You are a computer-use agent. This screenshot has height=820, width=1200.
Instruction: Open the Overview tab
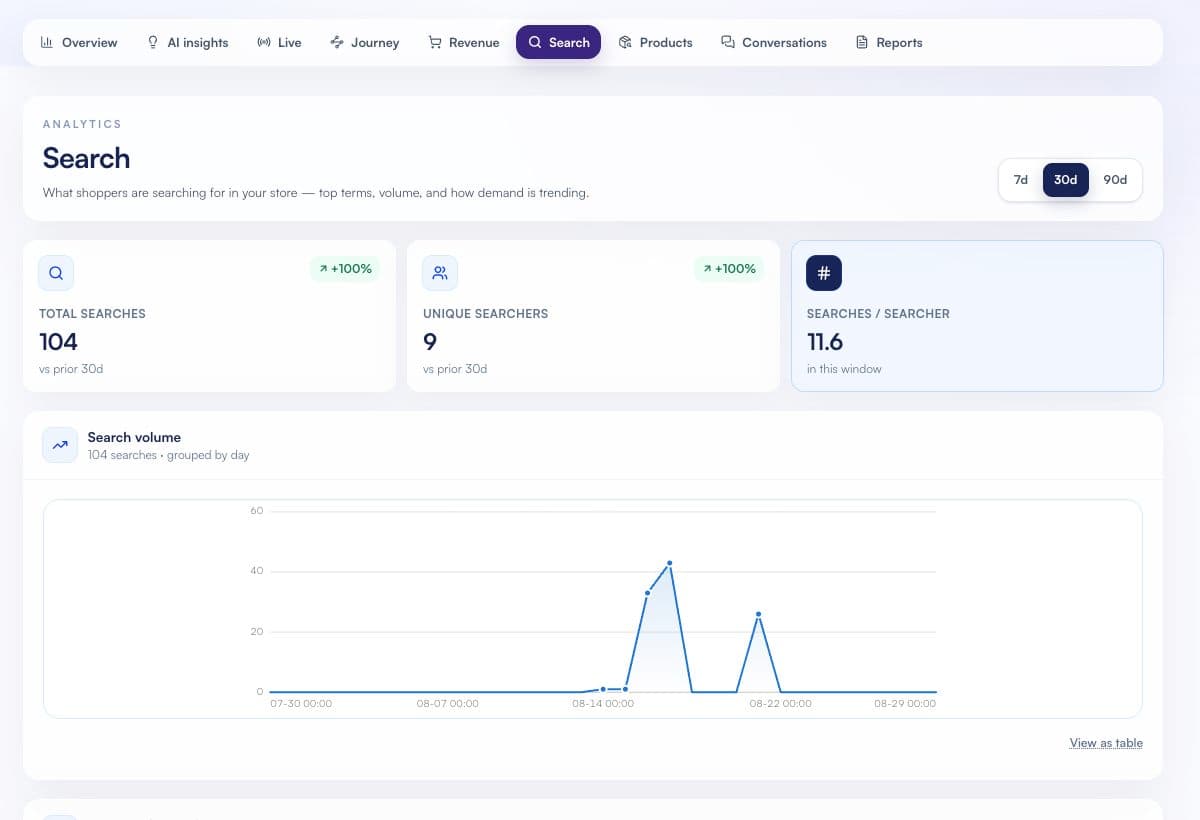[79, 42]
